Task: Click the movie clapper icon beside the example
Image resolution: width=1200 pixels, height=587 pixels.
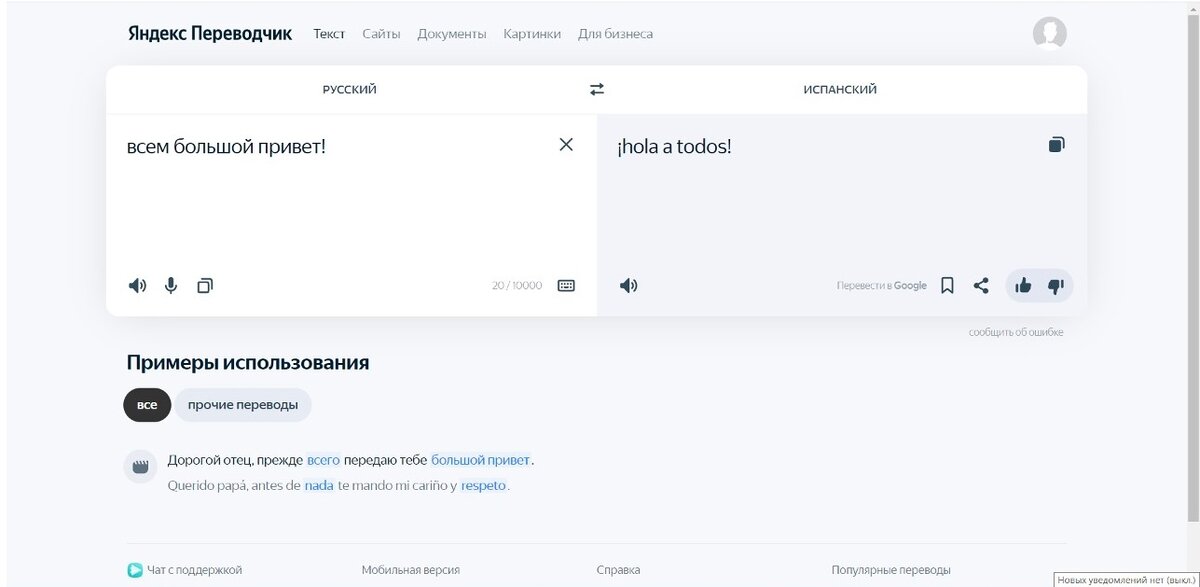Action: click(x=140, y=466)
